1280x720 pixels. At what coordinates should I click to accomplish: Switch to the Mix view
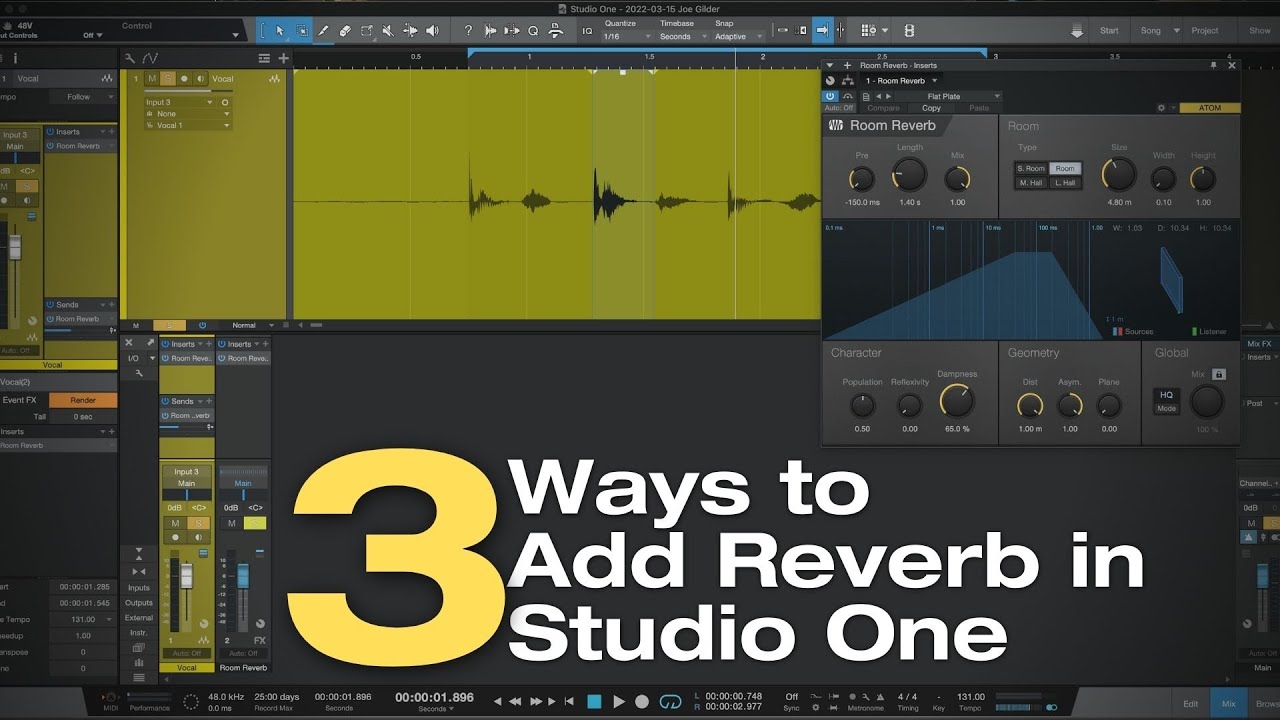[1229, 704]
